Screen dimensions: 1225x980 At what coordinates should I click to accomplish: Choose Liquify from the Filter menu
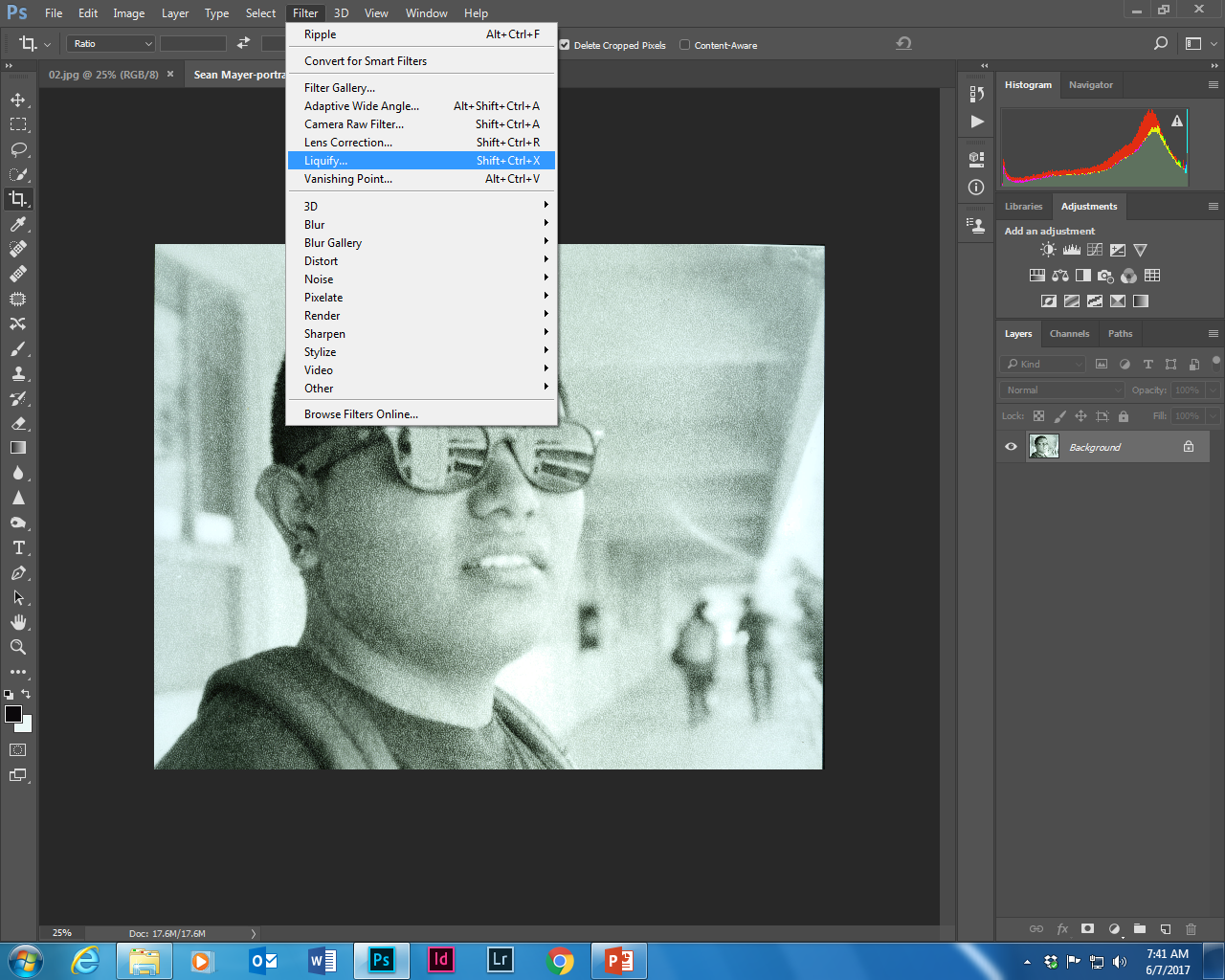[422, 161]
